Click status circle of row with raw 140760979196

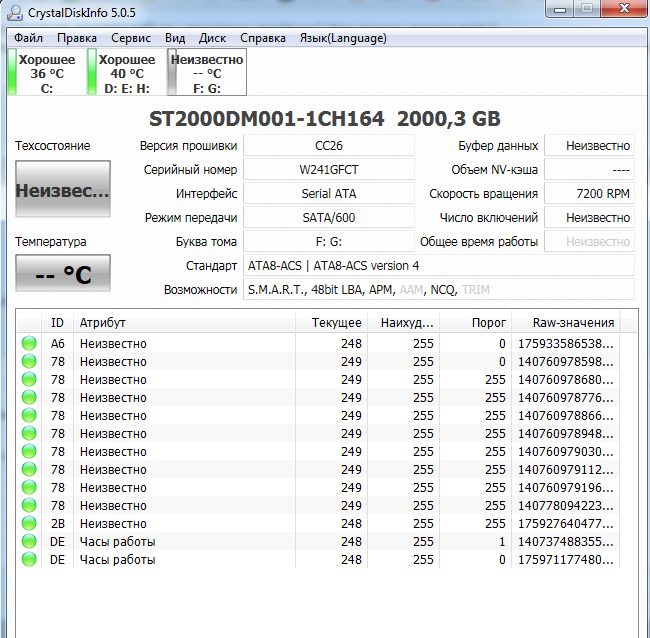(x=29, y=487)
